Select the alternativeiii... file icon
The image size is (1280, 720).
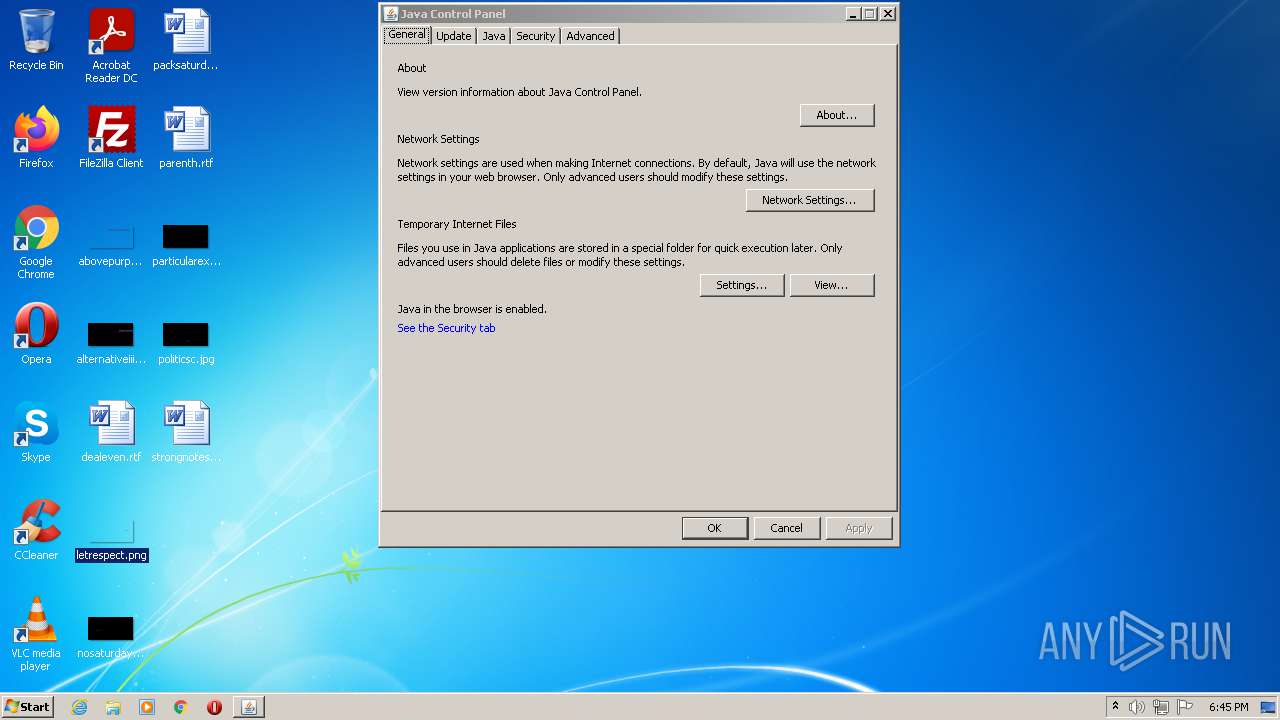[111, 343]
